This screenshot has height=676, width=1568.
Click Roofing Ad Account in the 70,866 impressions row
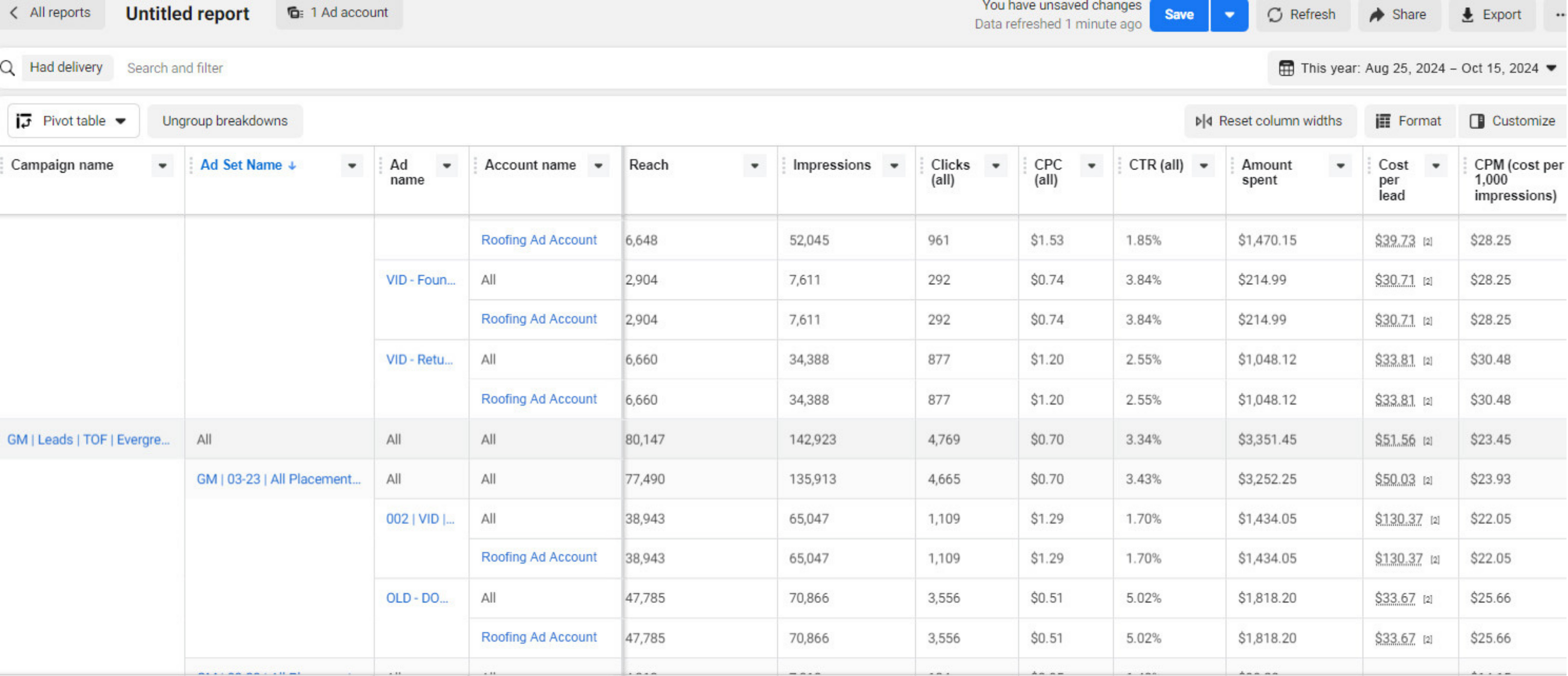coord(539,637)
